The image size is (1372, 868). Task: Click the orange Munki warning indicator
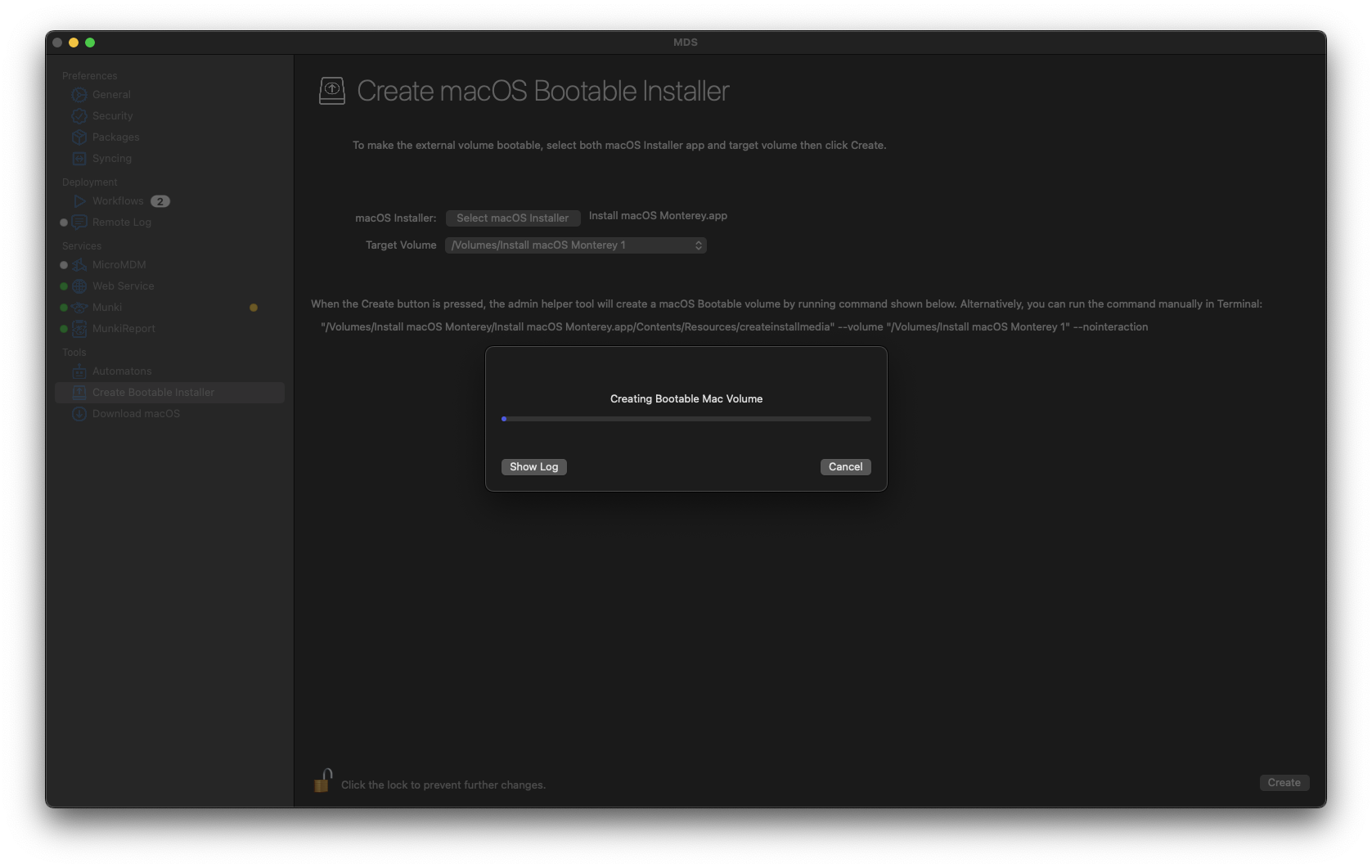[254, 308]
